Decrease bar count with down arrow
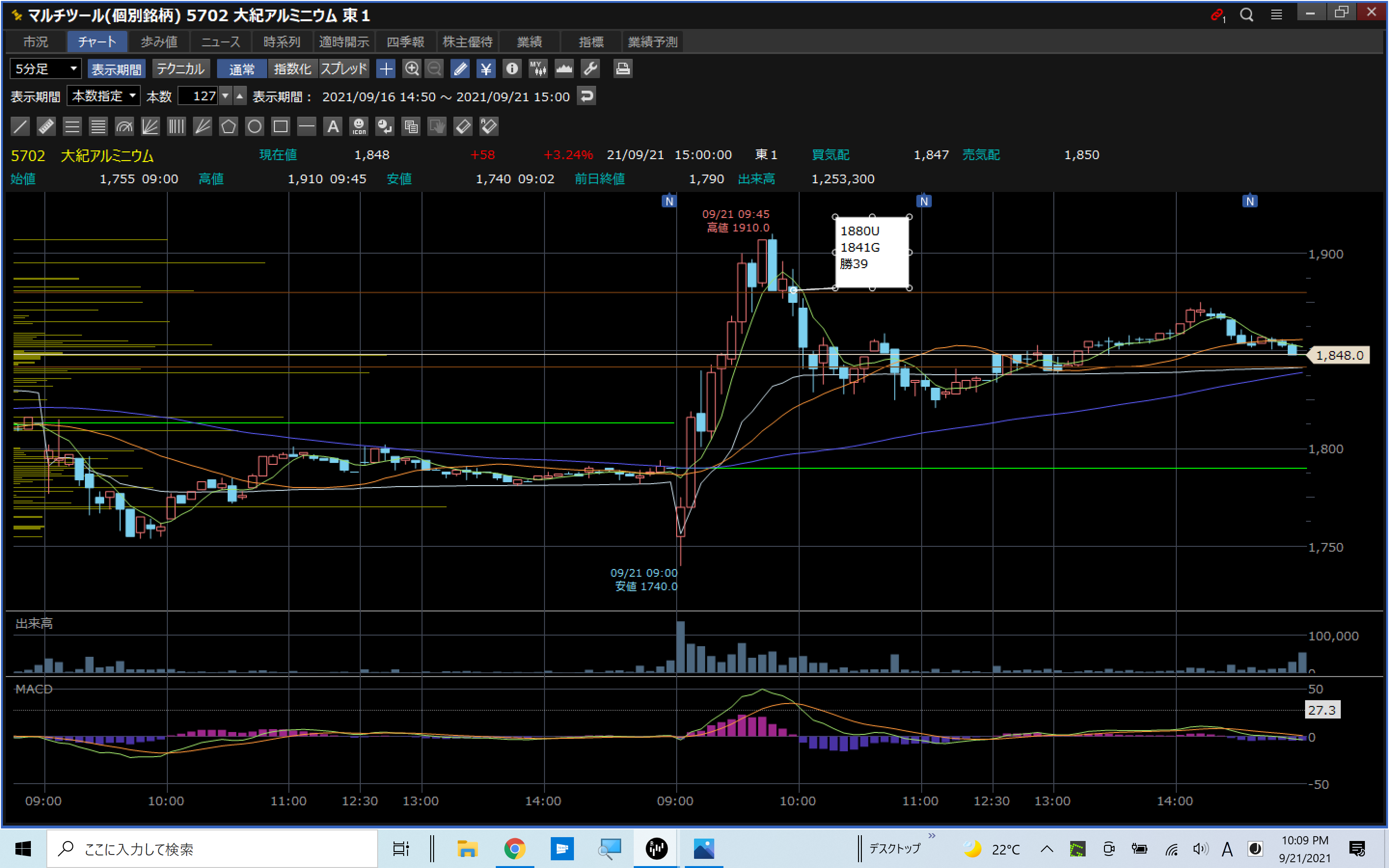 pyautogui.click(x=226, y=96)
